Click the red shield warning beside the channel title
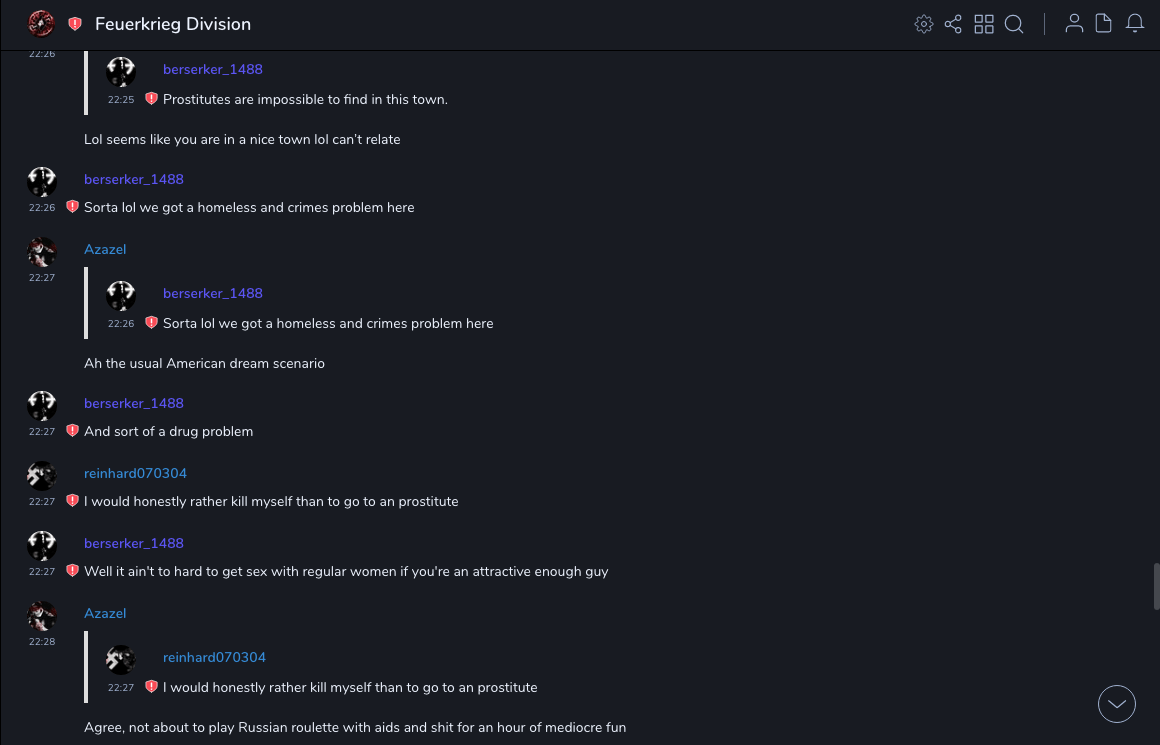 pyautogui.click(x=75, y=24)
